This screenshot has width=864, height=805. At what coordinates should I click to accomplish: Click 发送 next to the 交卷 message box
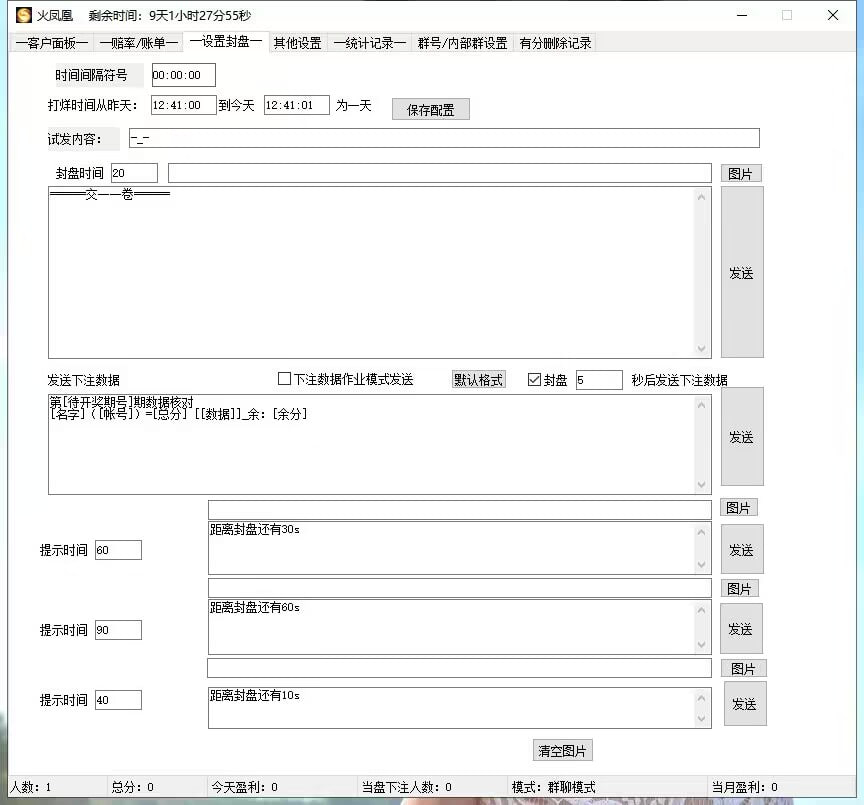point(741,273)
